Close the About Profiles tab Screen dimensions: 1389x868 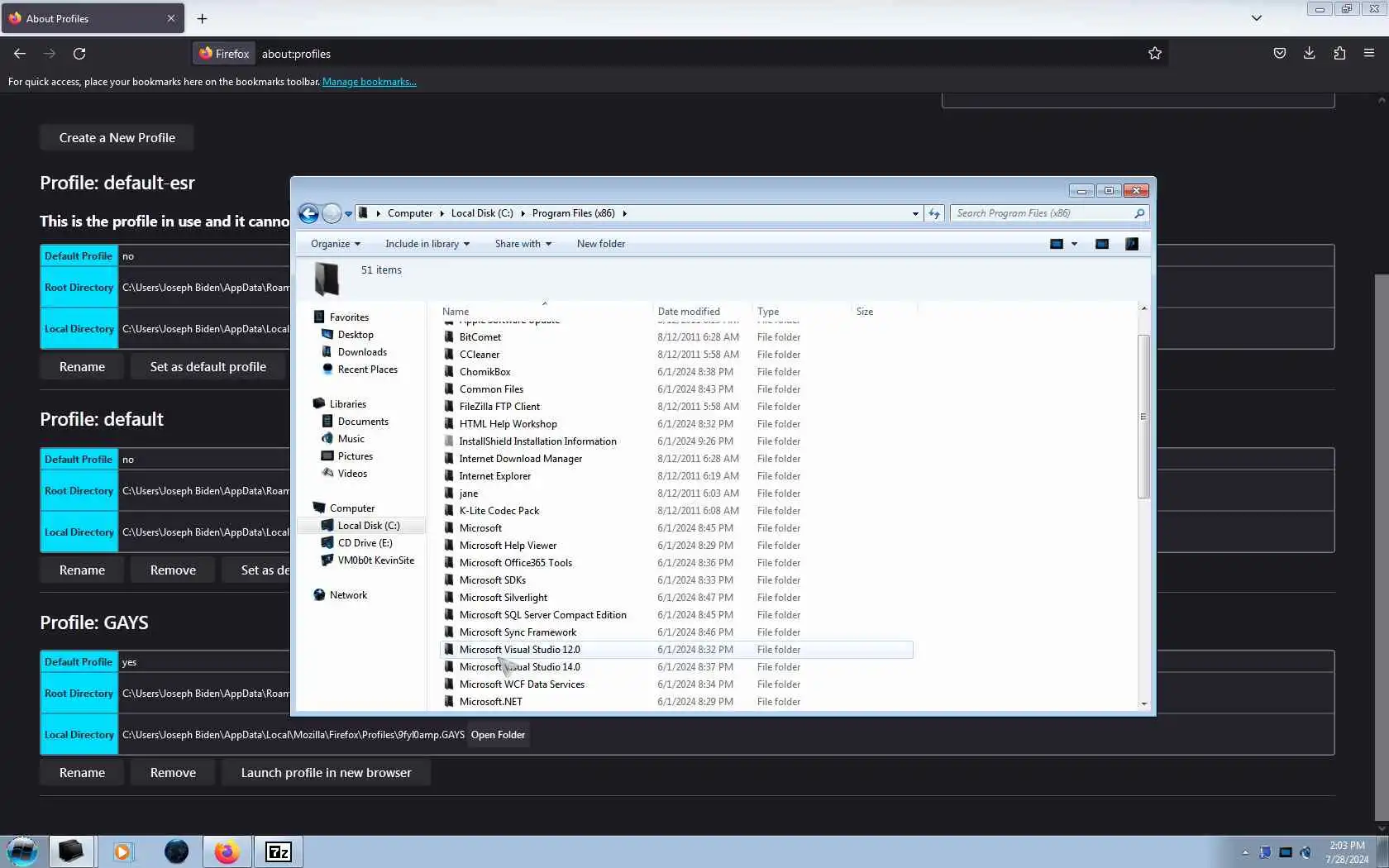[171, 18]
